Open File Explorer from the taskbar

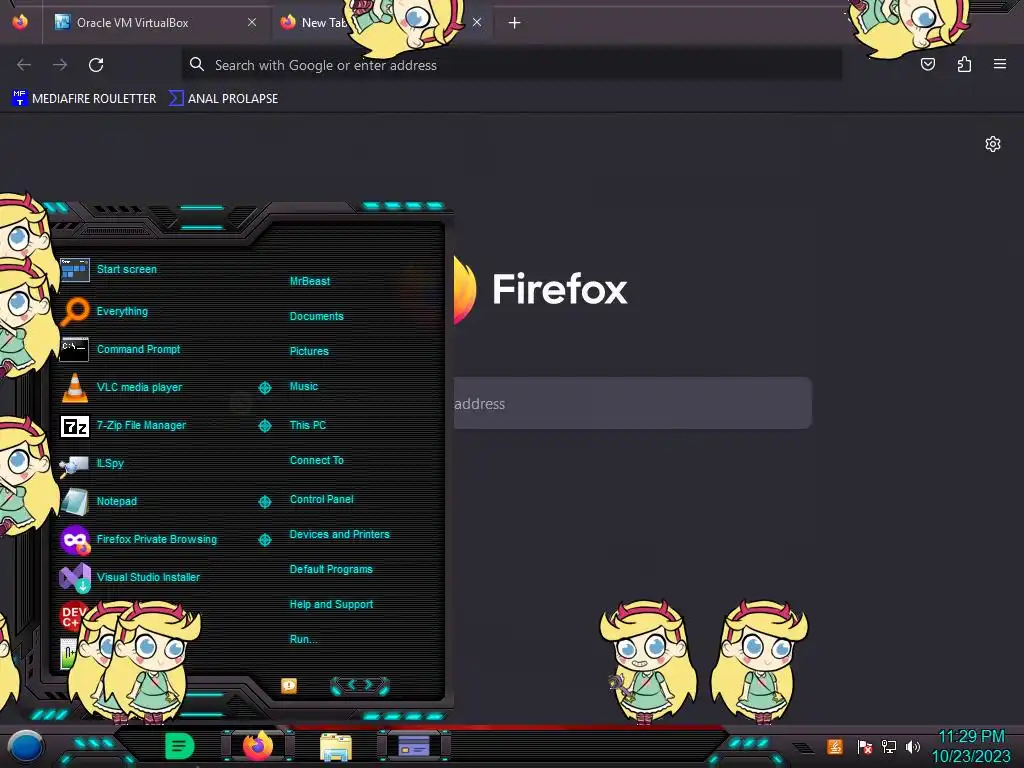pos(336,747)
